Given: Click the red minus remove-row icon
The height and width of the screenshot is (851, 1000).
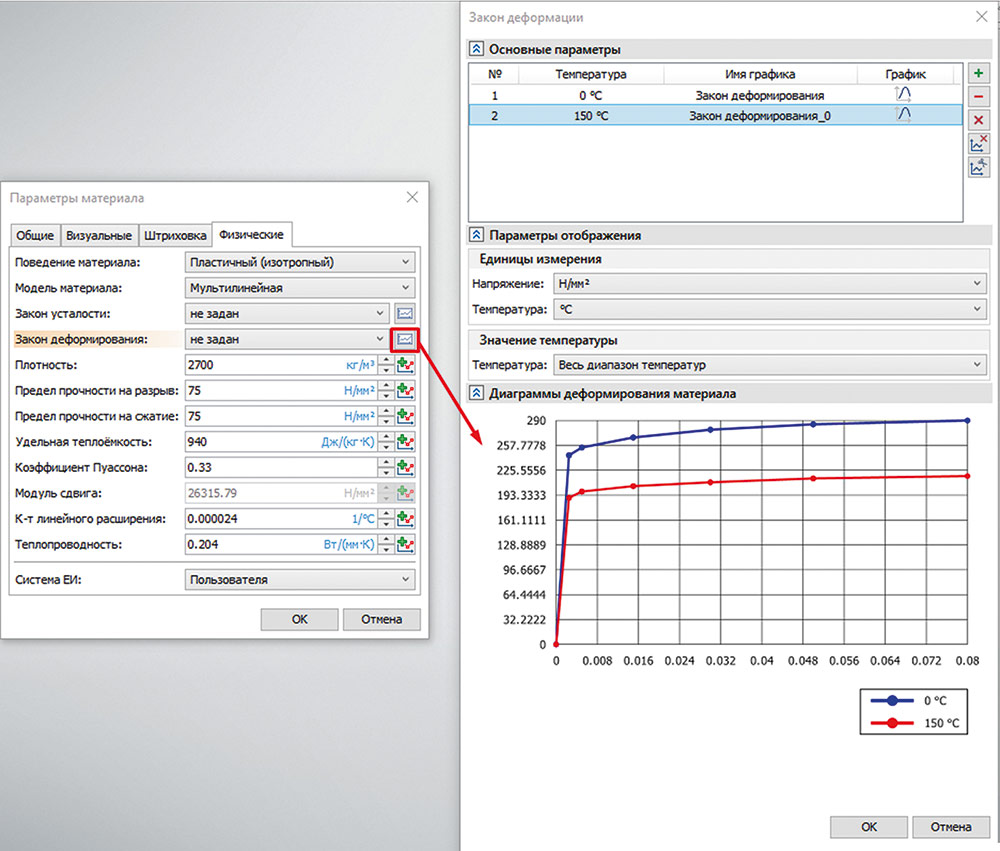Looking at the screenshot, I should (978, 97).
